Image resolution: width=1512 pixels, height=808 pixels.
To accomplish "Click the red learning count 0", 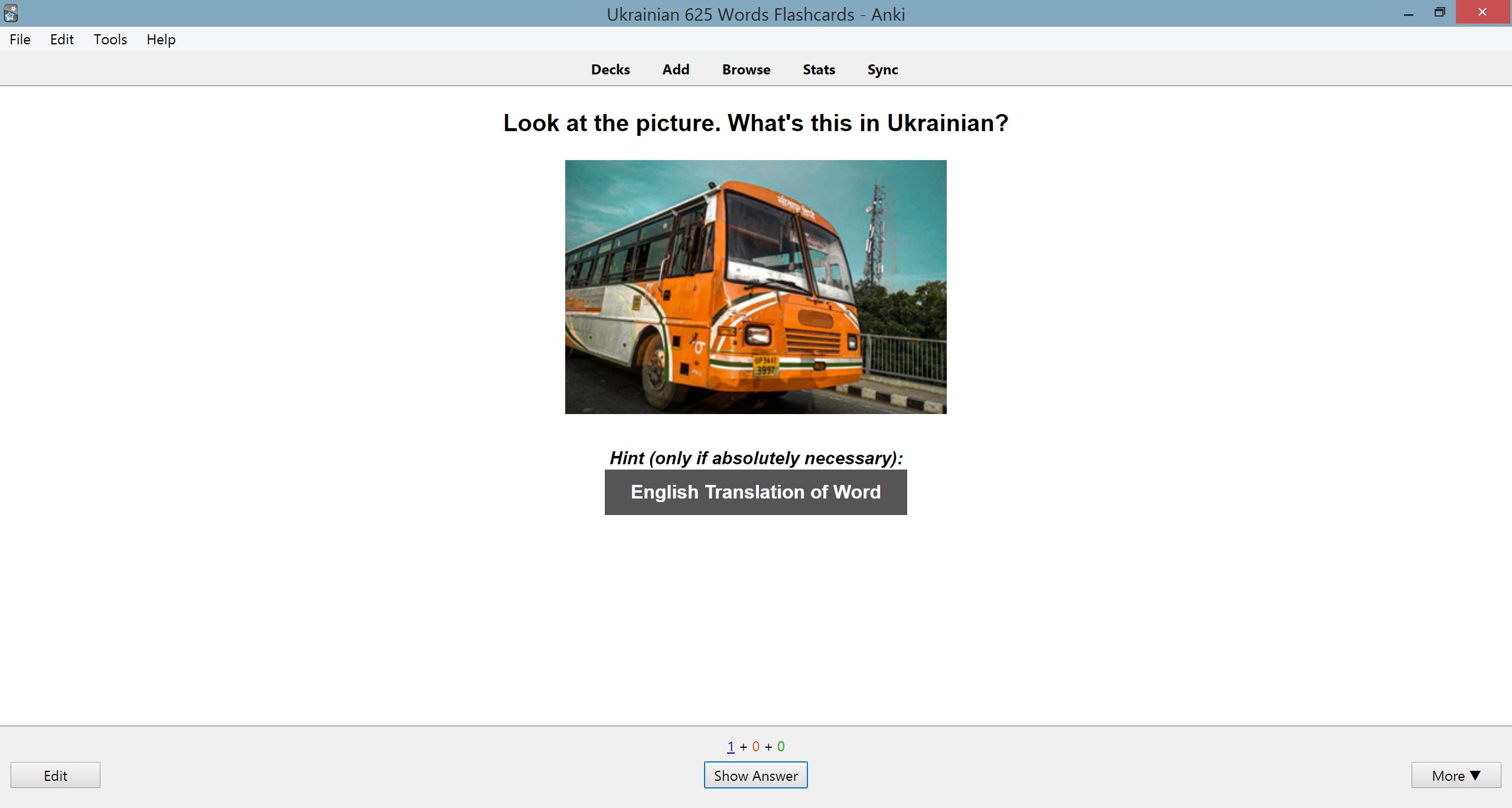I will tap(755, 747).
